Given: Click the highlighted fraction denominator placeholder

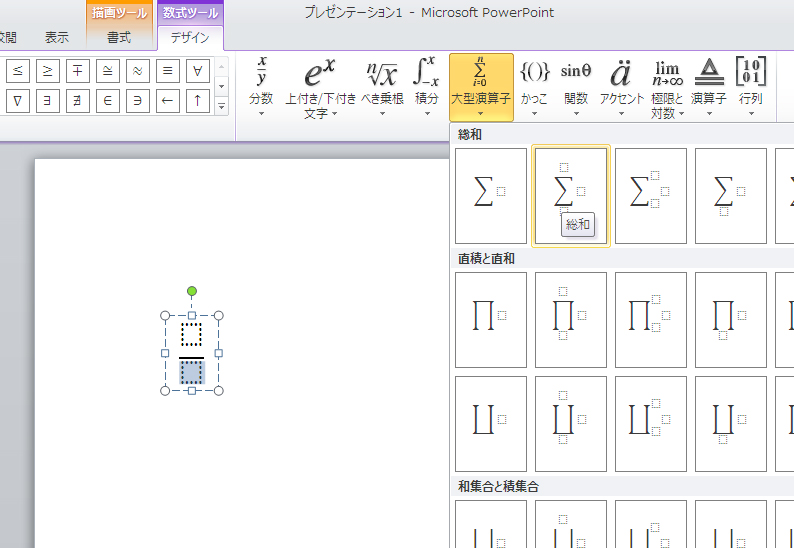Looking at the screenshot, I should 192,372.
